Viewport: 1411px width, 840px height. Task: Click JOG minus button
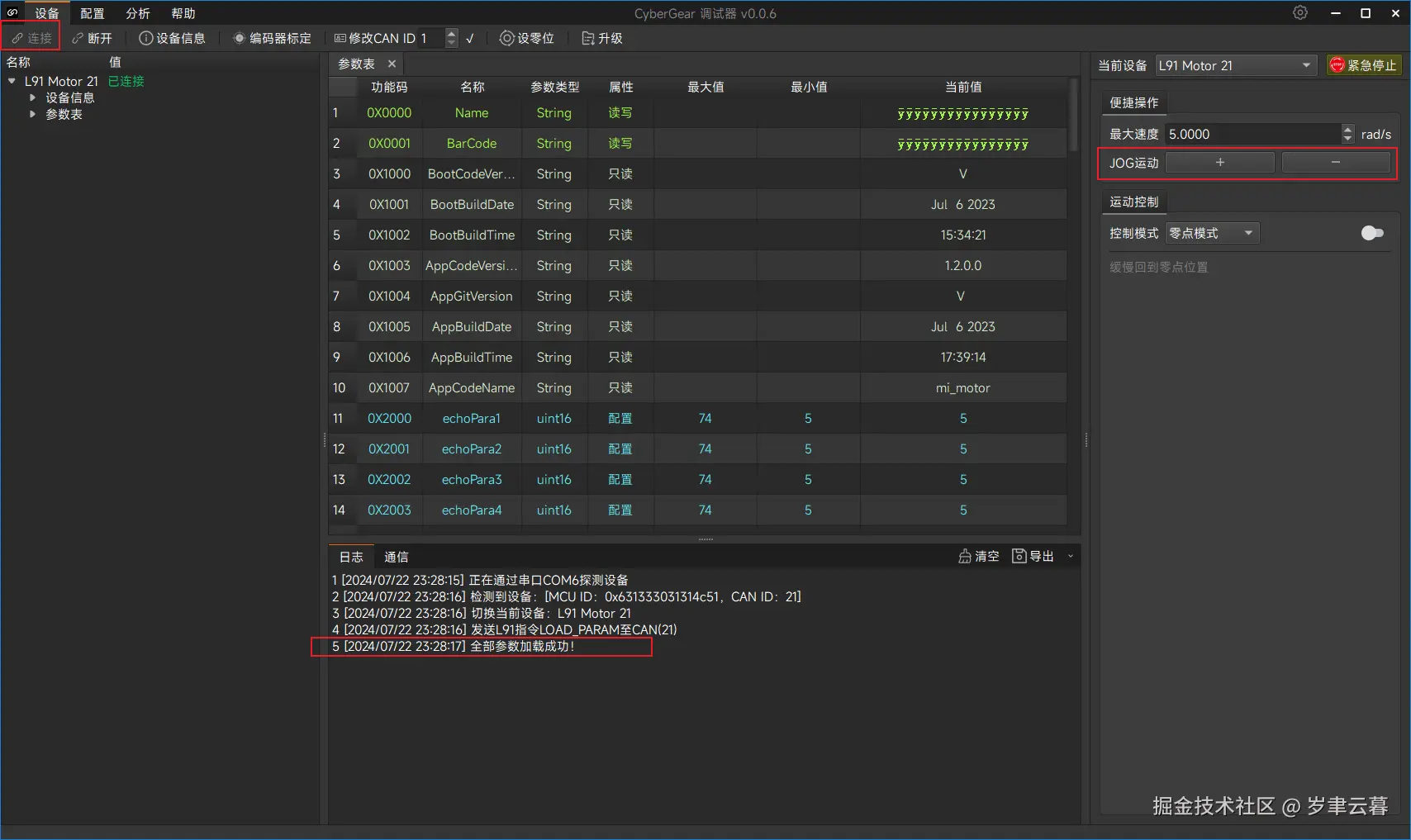pos(1335,163)
